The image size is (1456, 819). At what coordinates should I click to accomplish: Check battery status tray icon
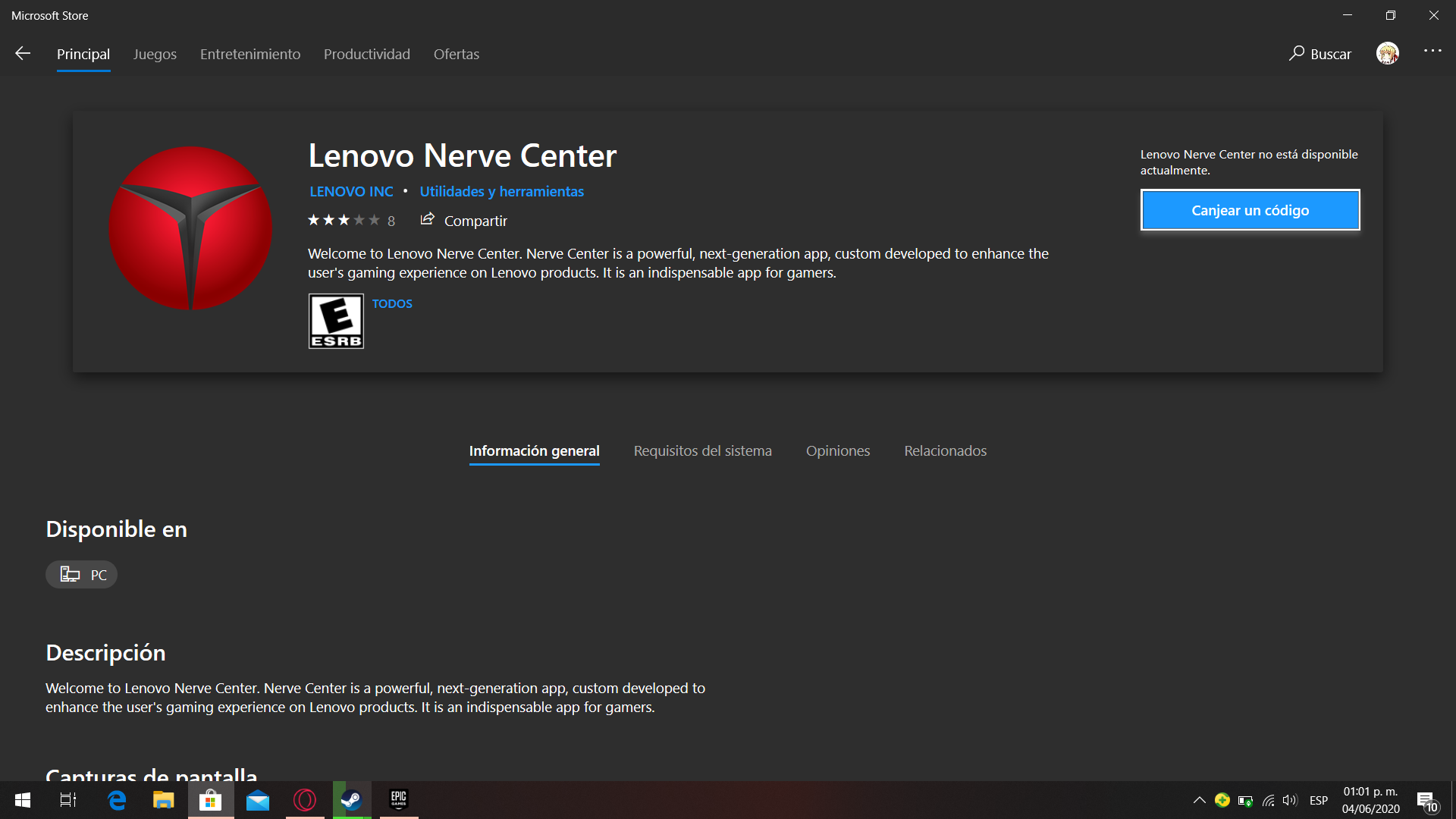click(1245, 800)
